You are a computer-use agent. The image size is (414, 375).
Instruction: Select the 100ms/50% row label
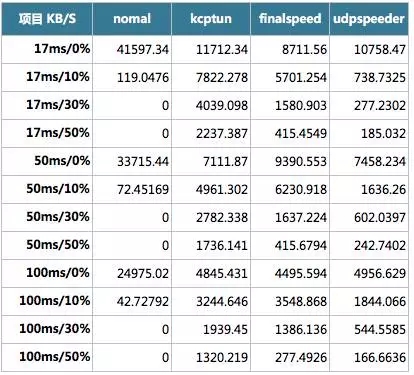[x=47, y=357]
